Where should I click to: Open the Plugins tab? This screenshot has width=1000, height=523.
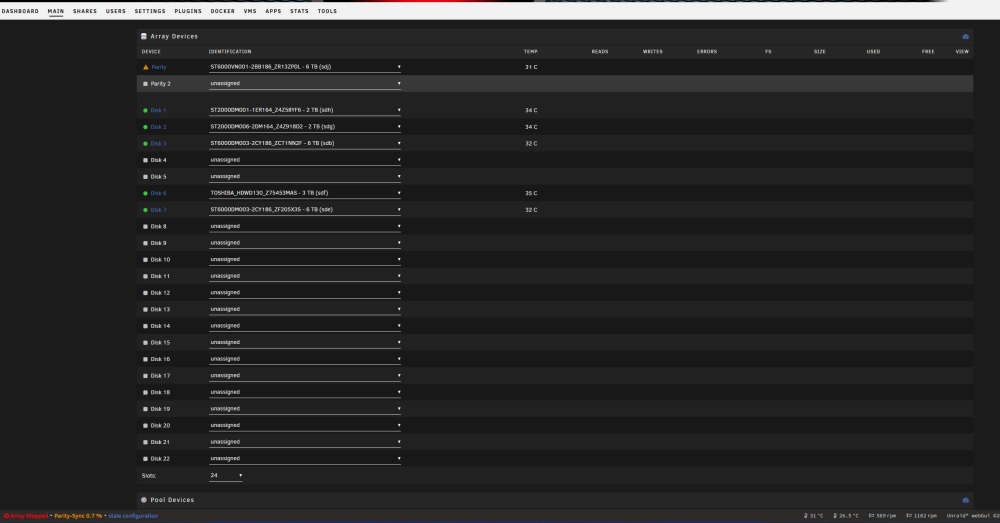pyautogui.click(x=188, y=11)
